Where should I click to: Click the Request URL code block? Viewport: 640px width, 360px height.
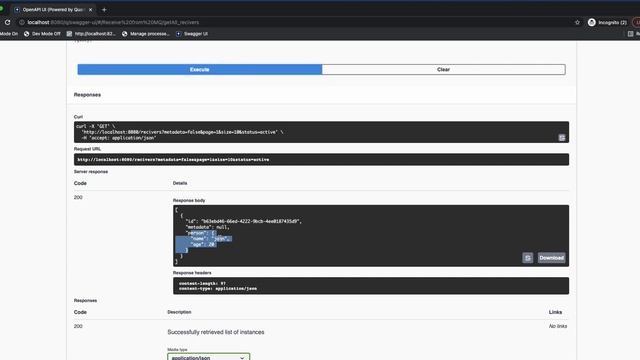click(x=321, y=160)
